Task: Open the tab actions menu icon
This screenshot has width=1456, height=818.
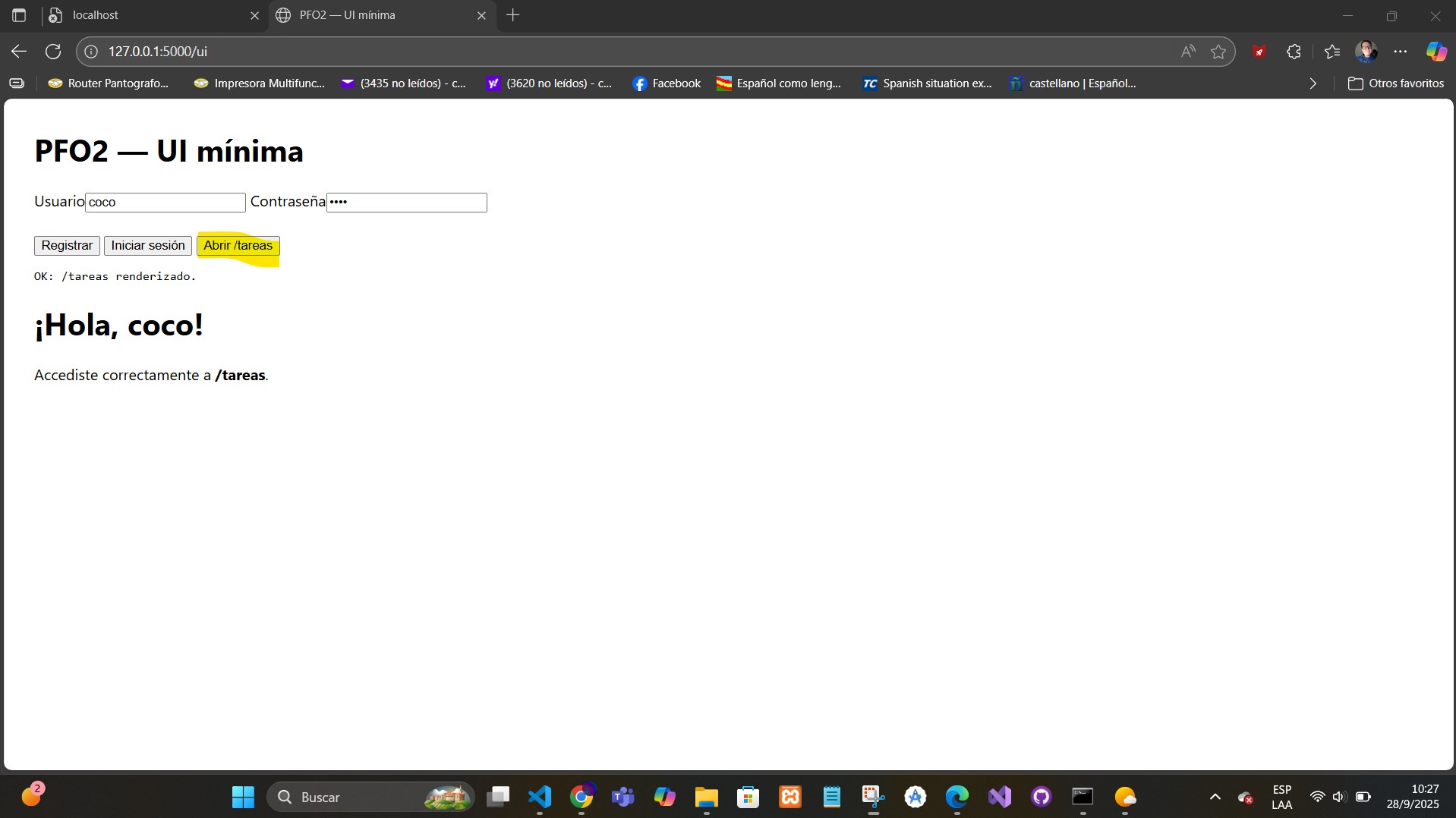Action: (19, 15)
